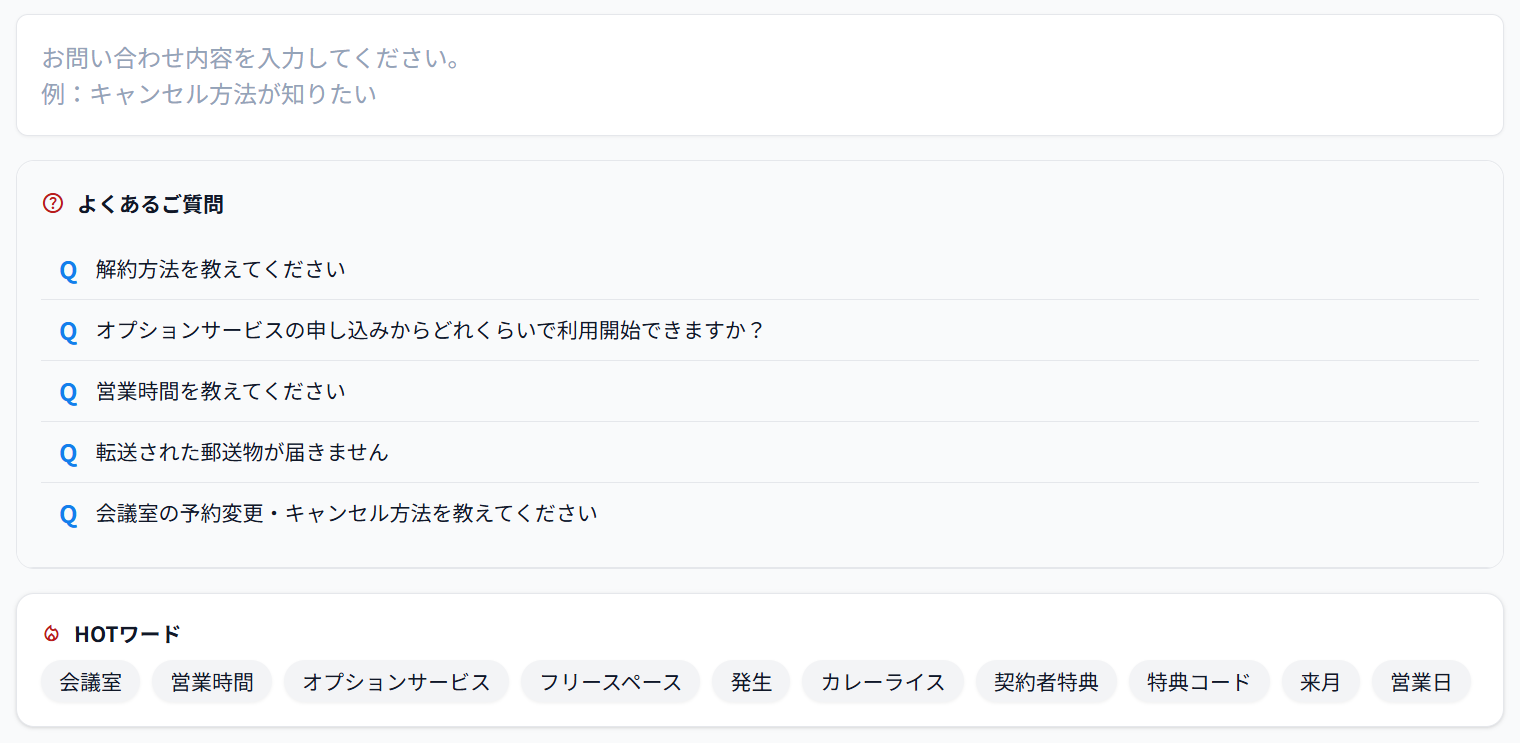Click the Q icon for the mail forwarding question

tap(68, 453)
